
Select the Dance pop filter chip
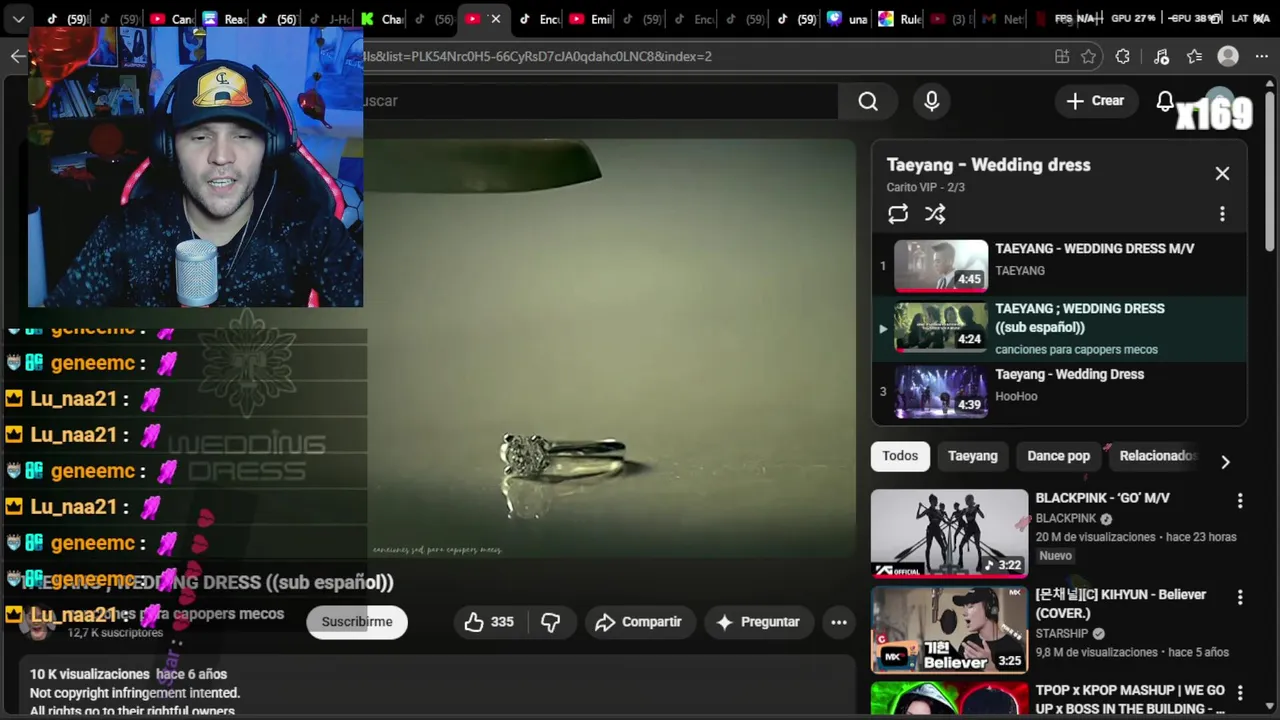(1058, 456)
